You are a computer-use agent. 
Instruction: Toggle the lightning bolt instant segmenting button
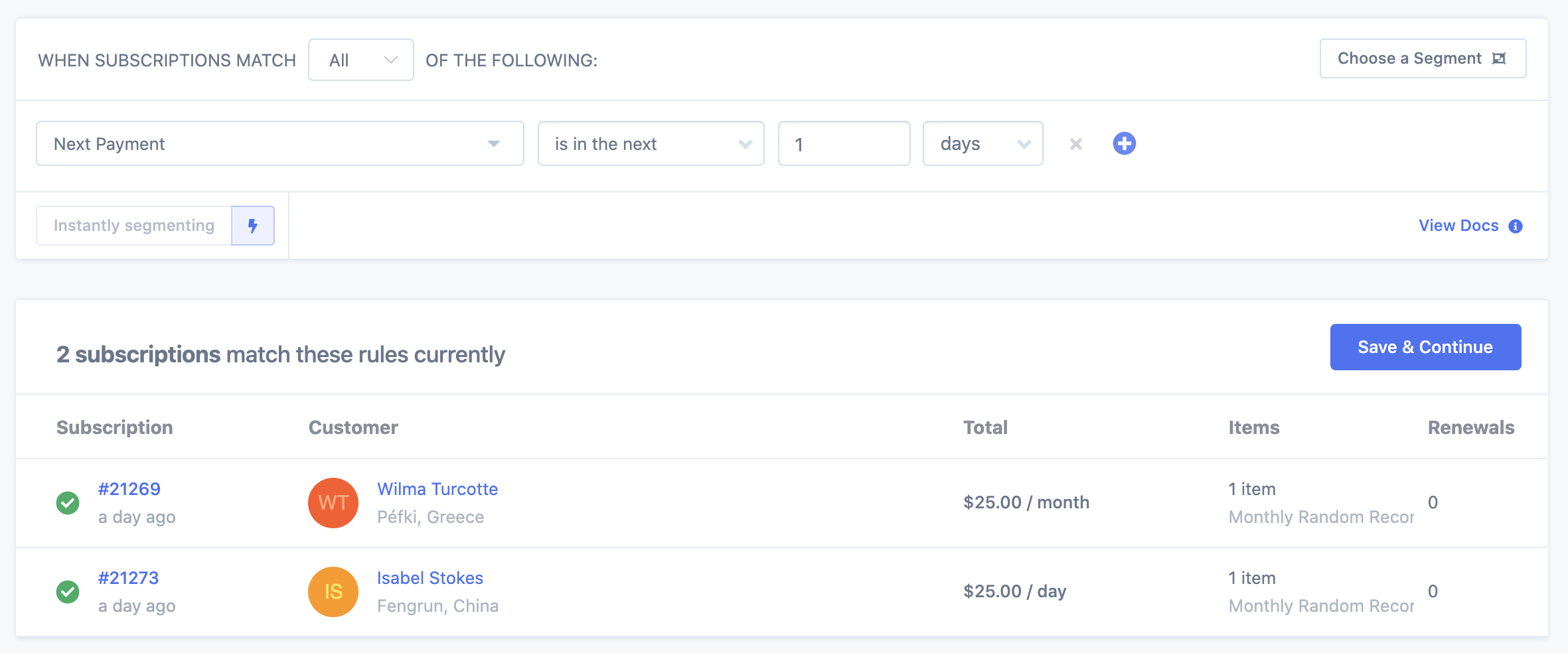253,226
